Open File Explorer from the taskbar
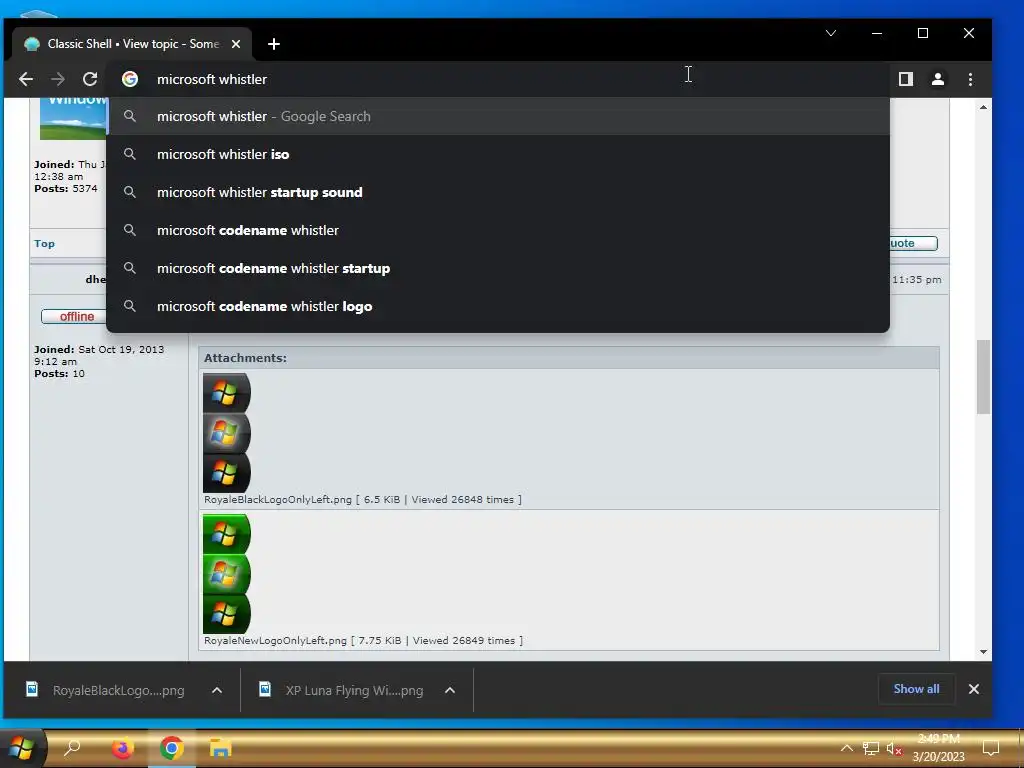 [x=221, y=748]
